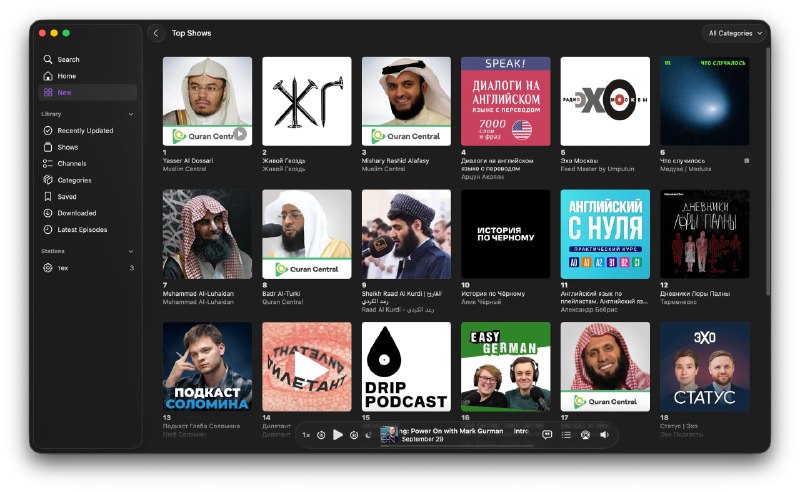Start playback with the play button
Viewport: 800px width, 492px height.
pyautogui.click(x=338, y=435)
